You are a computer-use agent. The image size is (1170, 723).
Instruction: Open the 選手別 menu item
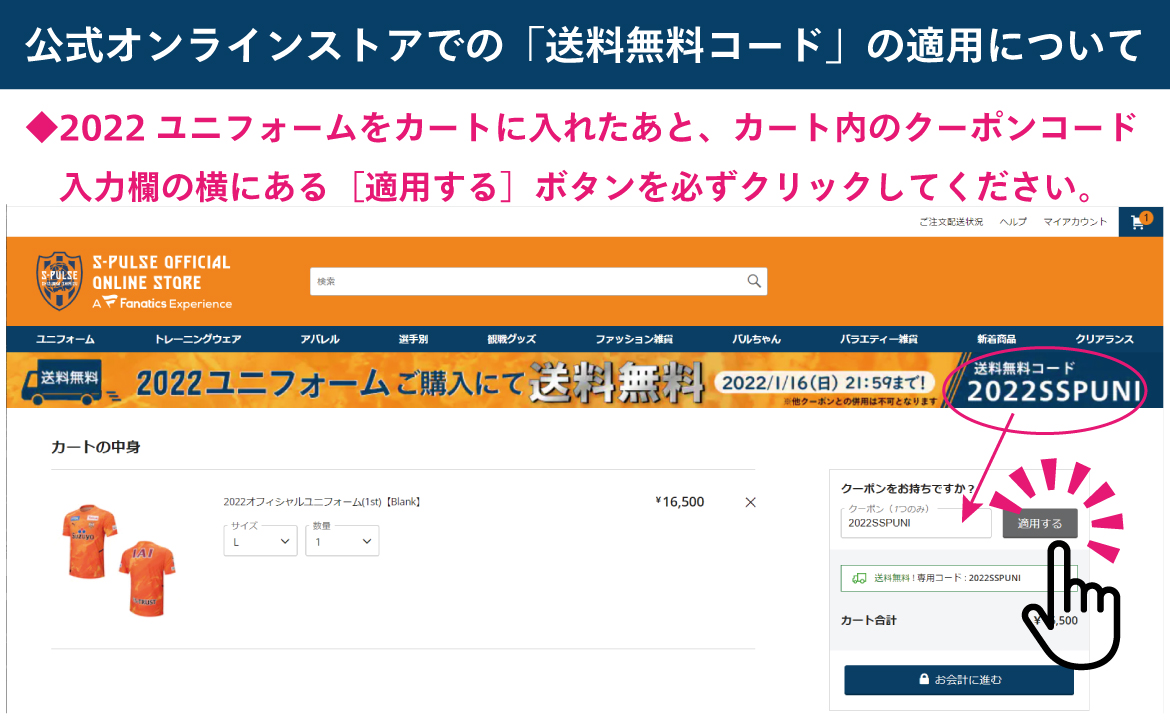click(413, 339)
